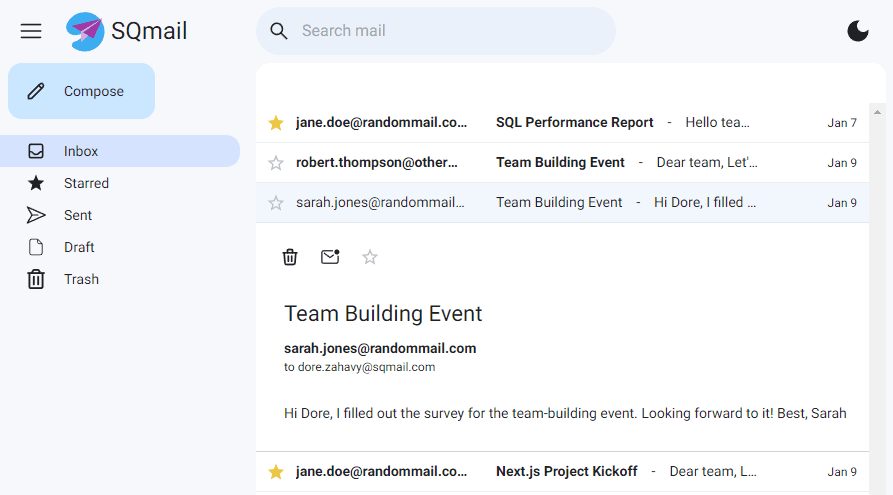Star the opened email from toolbar
This screenshot has width=893, height=495.
tap(370, 257)
